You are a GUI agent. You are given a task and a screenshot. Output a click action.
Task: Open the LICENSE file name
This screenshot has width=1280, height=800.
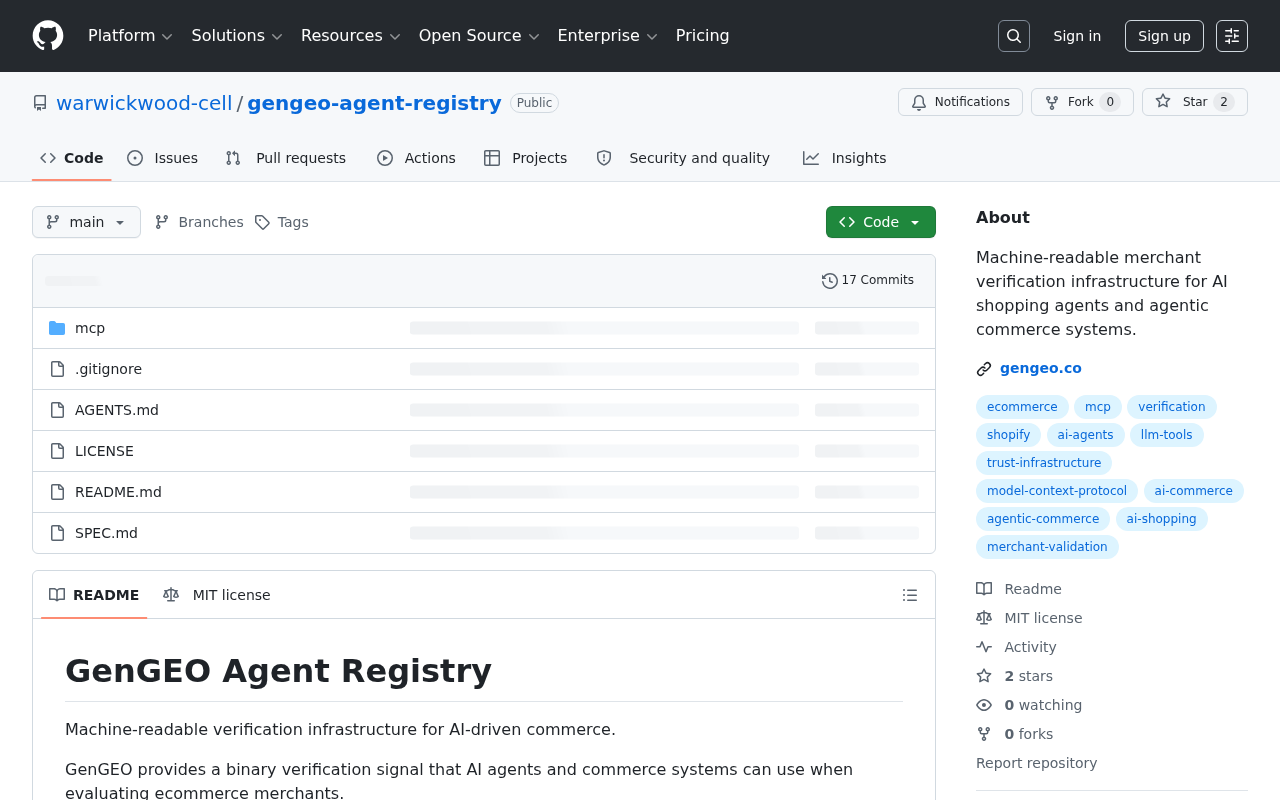104,451
